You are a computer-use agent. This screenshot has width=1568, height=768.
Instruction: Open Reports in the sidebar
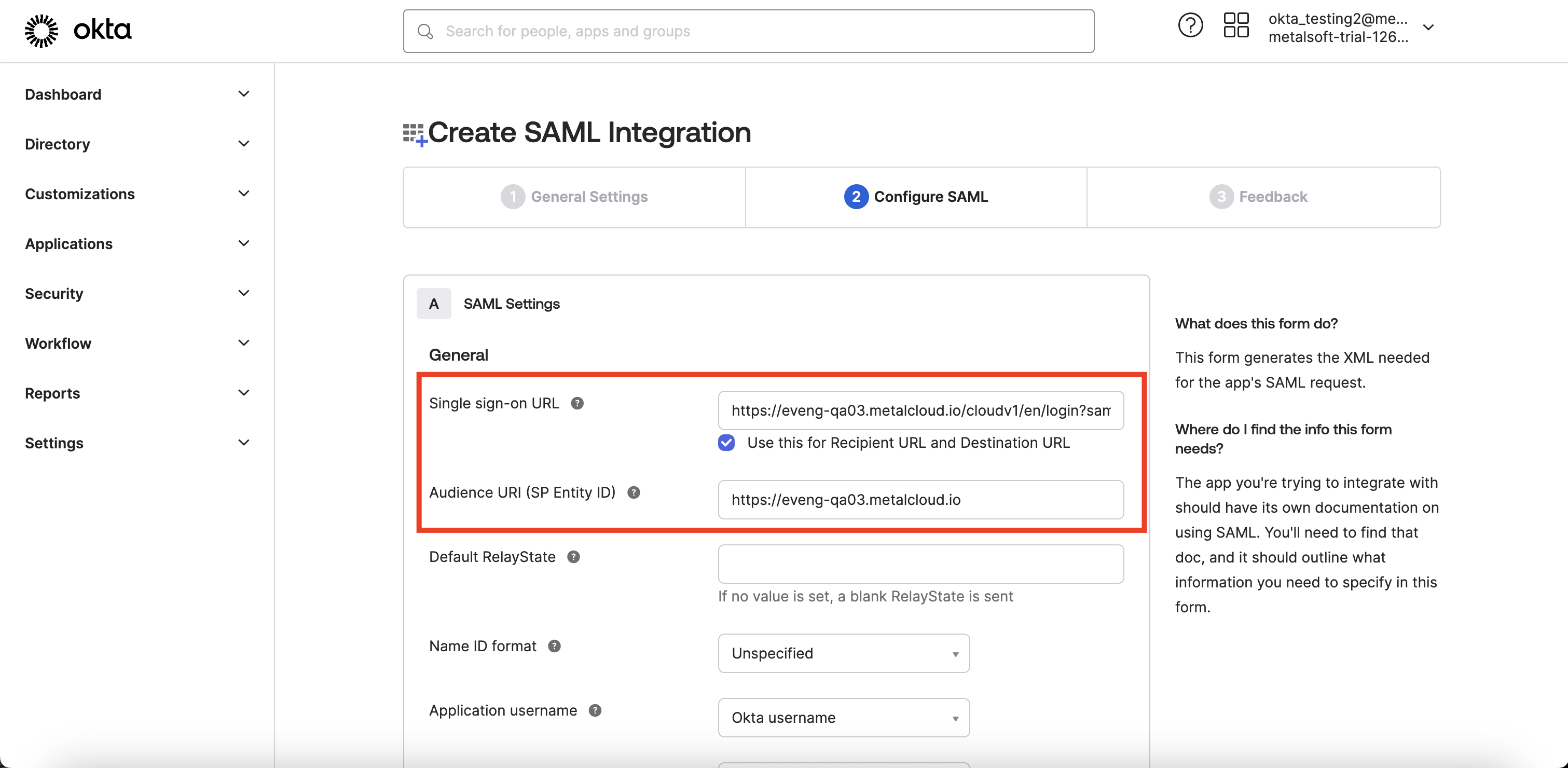click(x=52, y=393)
